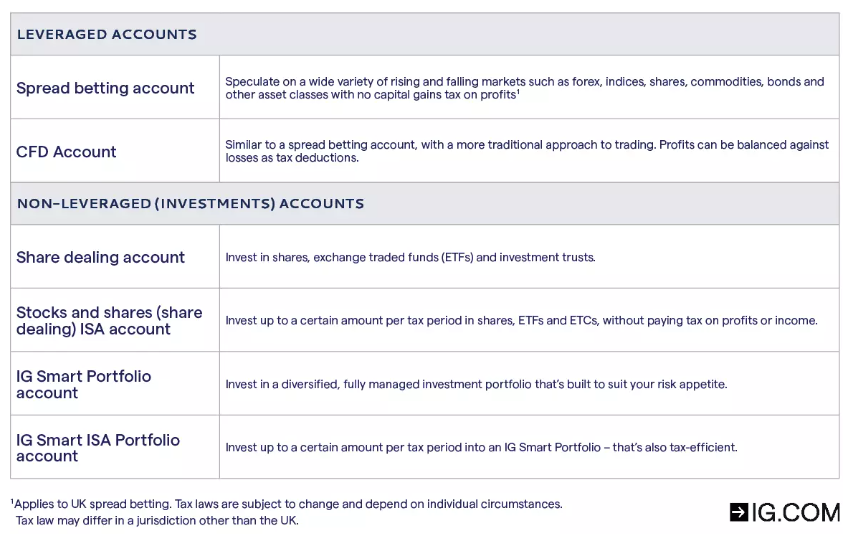Click the spread betting description text
853x534 pixels.
tap(524, 88)
